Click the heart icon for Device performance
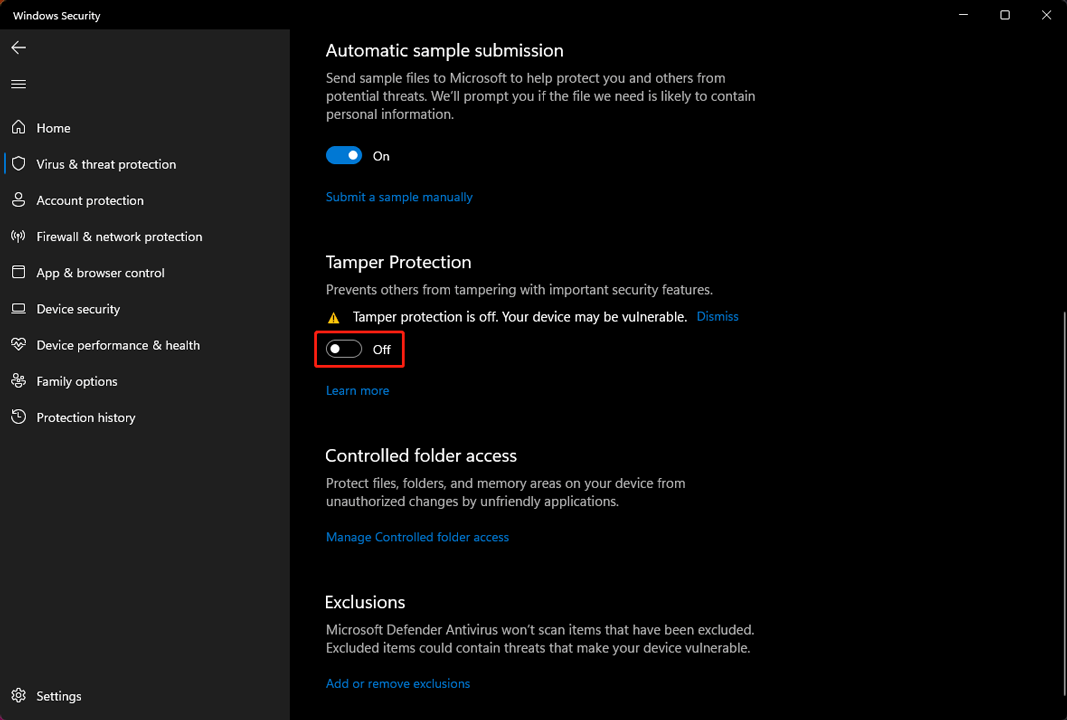The width and height of the screenshot is (1067, 720). 18,344
